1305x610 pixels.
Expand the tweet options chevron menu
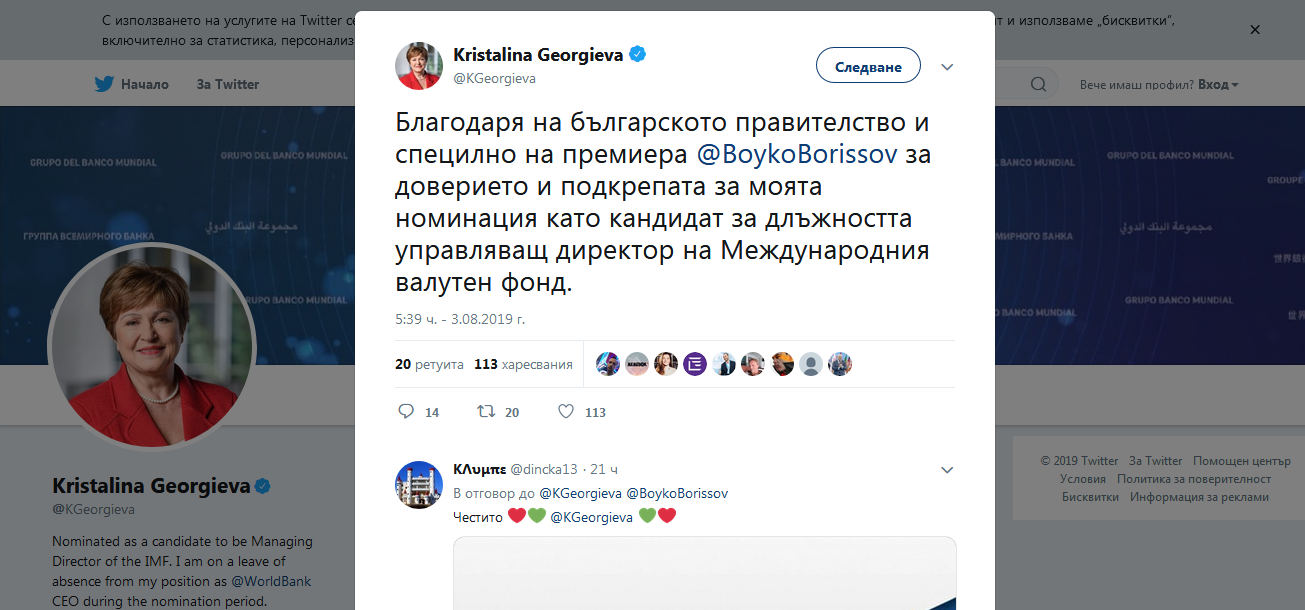[947, 67]
